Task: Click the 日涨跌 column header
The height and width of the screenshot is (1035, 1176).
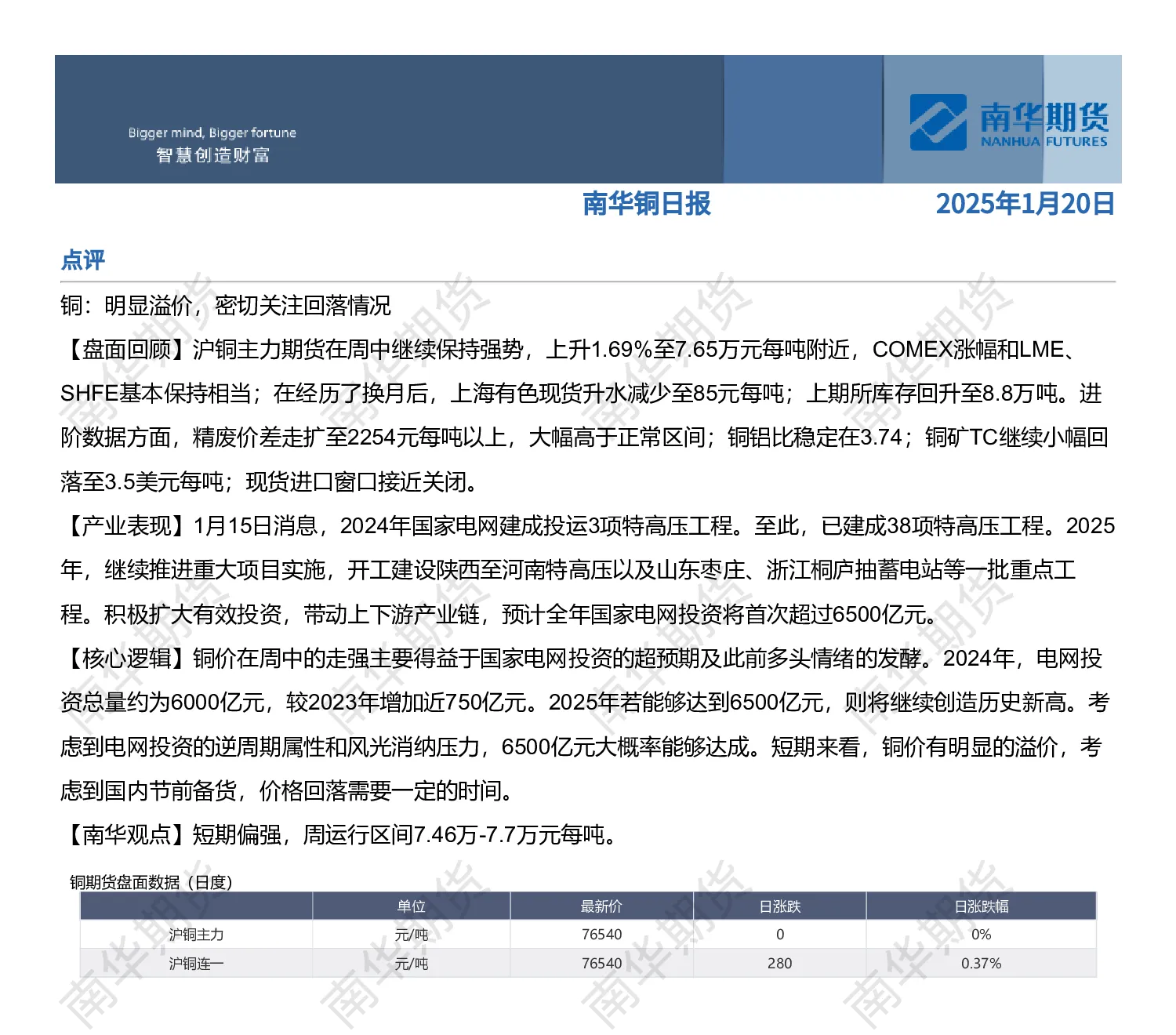Action: 780,906
